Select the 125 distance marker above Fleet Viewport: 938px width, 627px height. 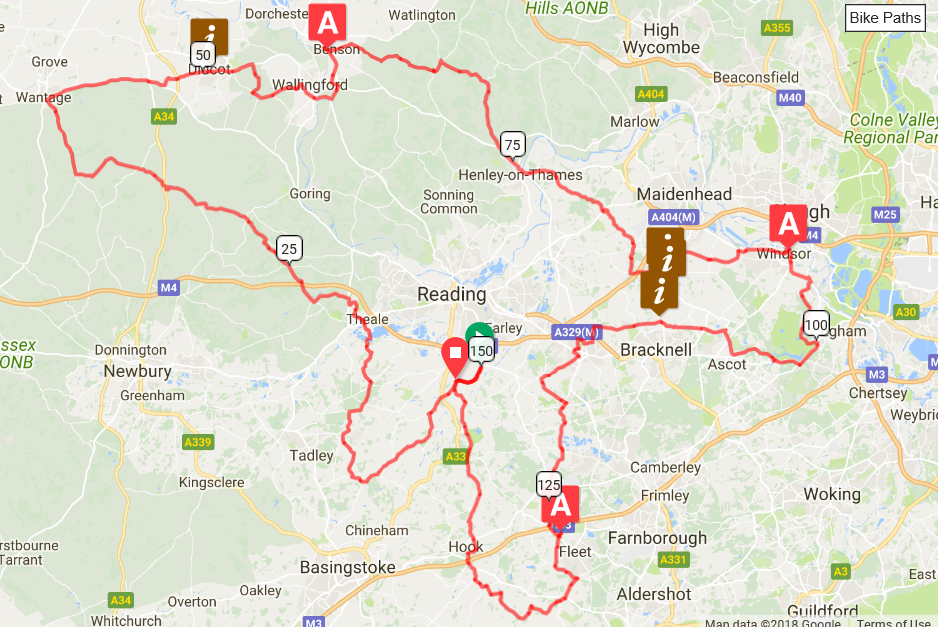coord(549,485)
